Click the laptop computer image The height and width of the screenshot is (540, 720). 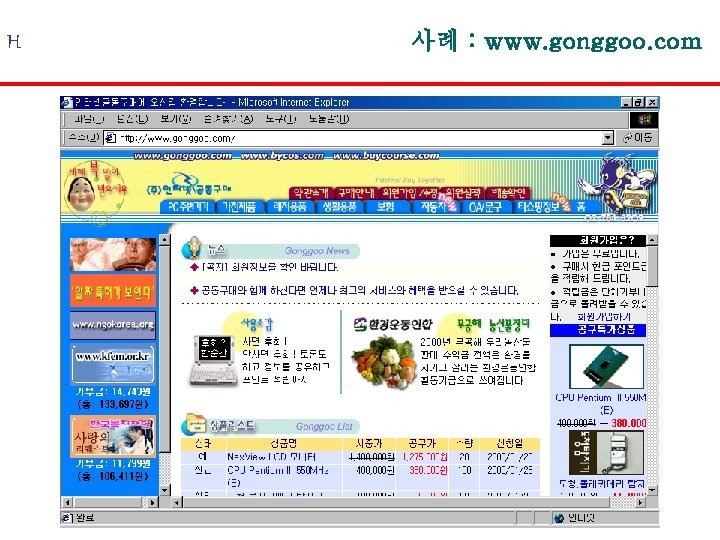212,360
